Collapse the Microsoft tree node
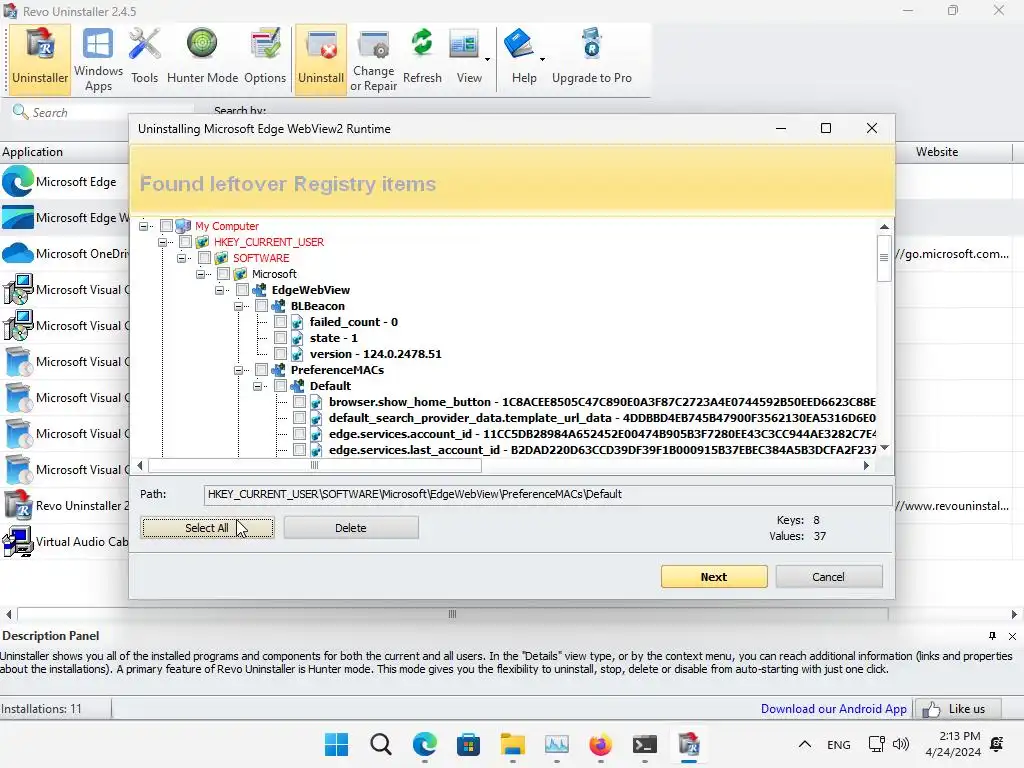1024x768 pixels. (x=200, y=274)
